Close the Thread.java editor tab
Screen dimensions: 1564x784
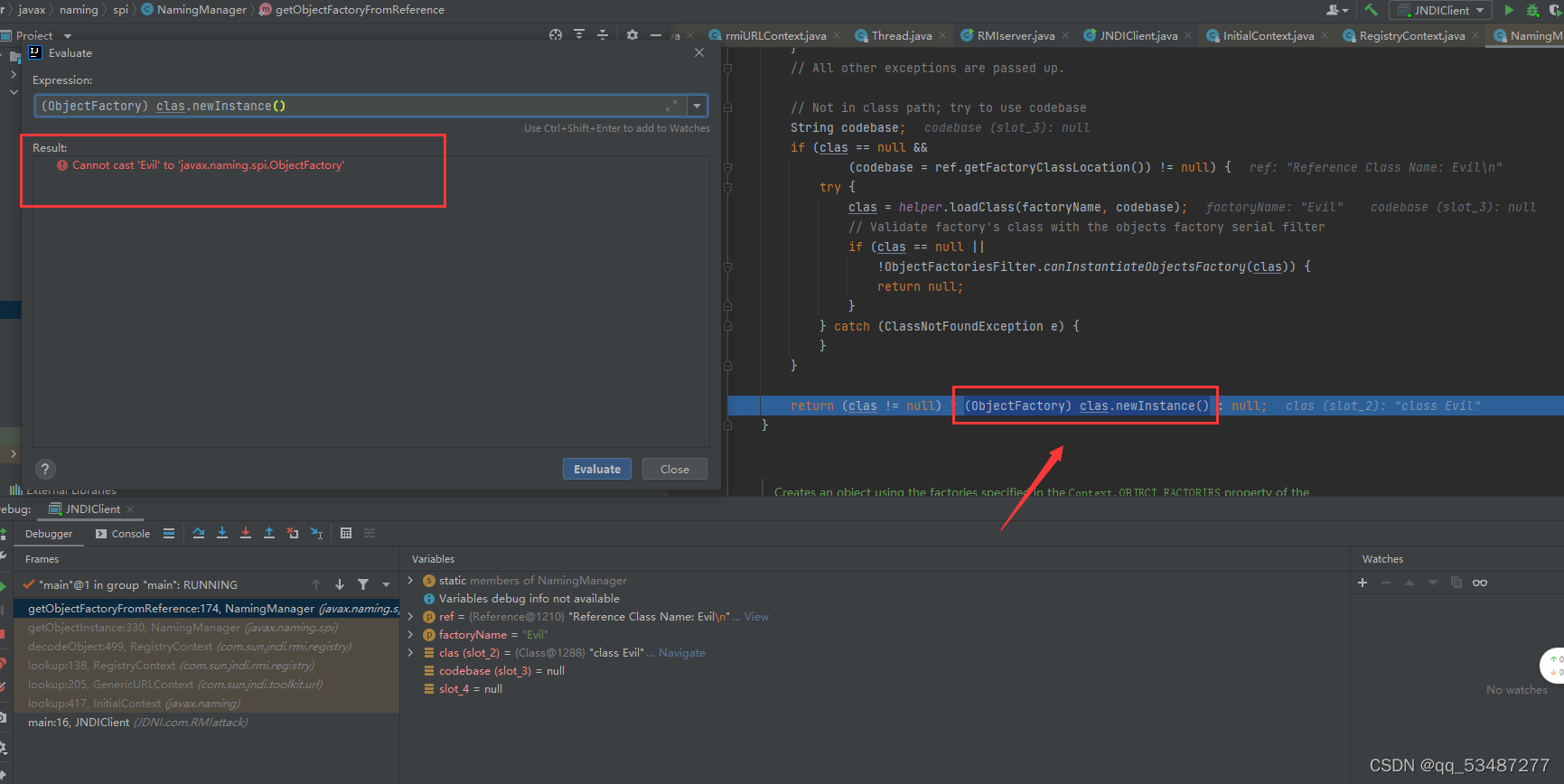(941, 35)
